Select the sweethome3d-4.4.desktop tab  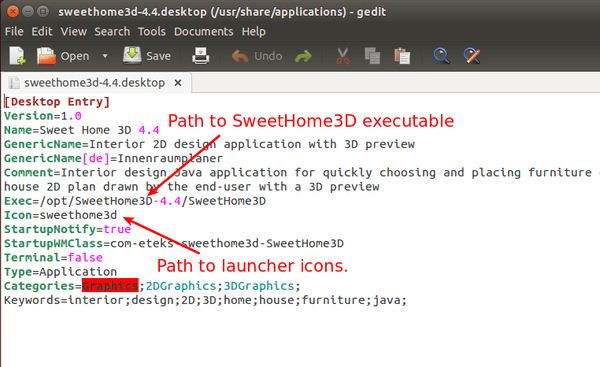[x=94, y=83]
